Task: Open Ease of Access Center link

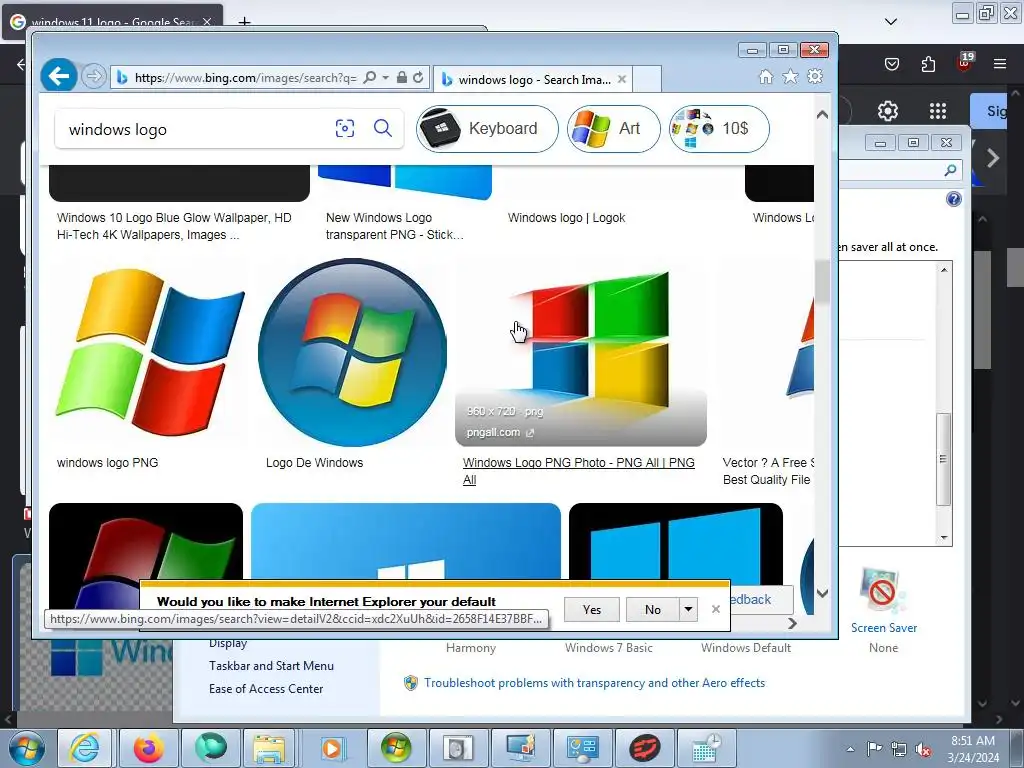Action: [x=266, y=688]
